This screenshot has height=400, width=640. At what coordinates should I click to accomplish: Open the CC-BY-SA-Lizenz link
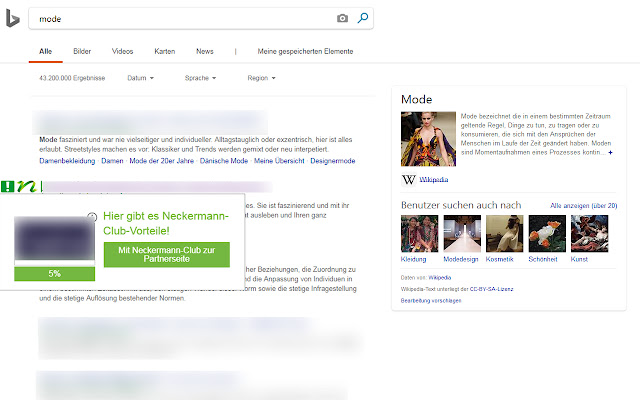point(491,289)
